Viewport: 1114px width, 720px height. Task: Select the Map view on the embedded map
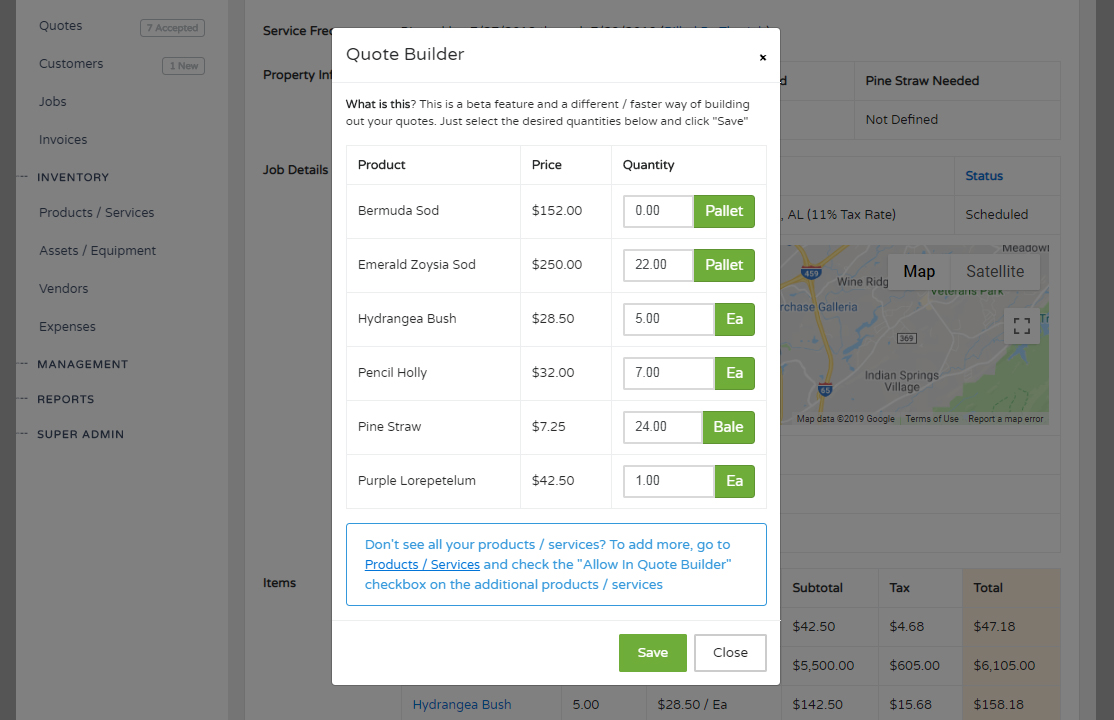coord(918,271)
